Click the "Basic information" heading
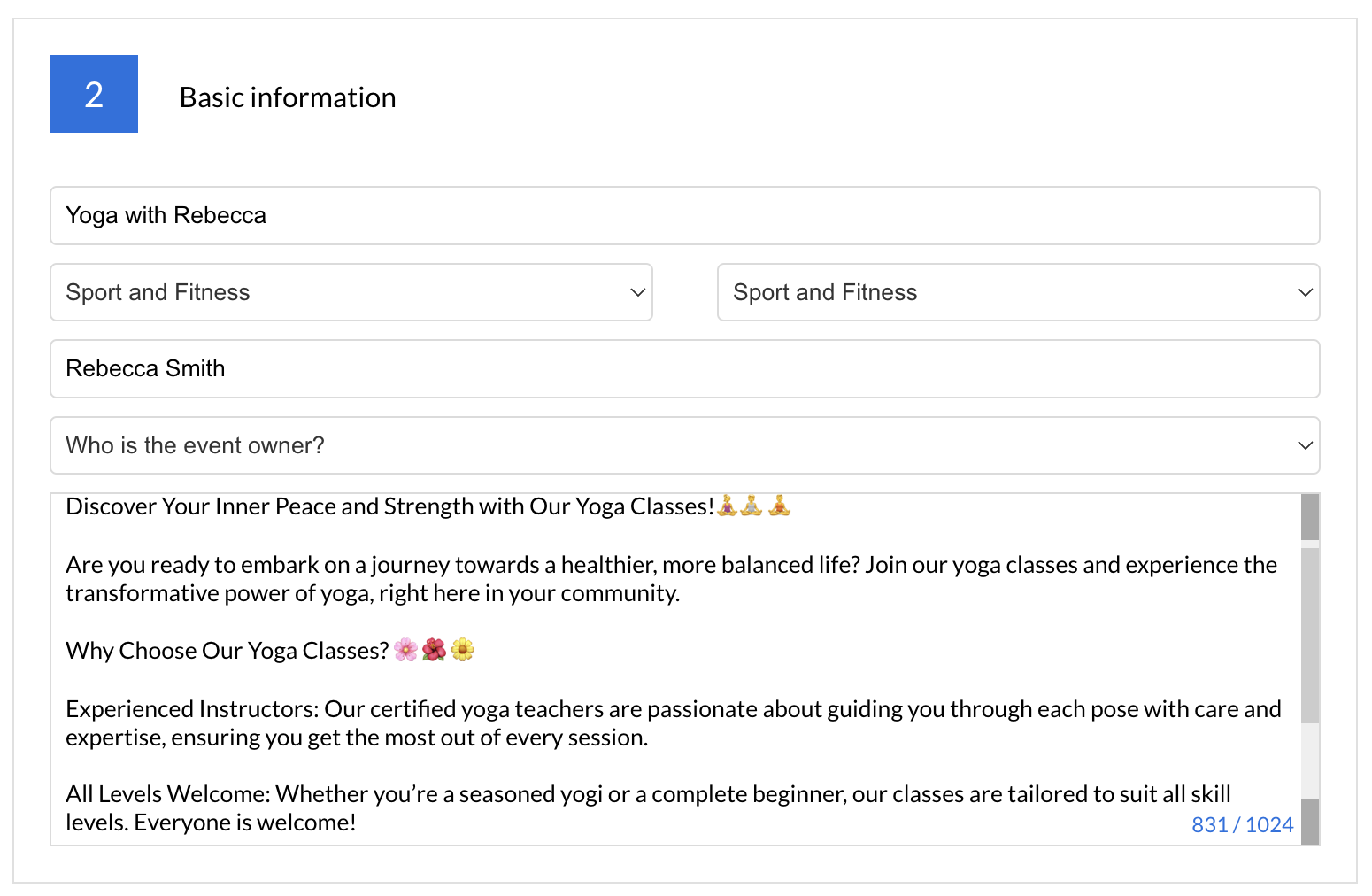The image size is (1372, 896). click(288, 97)
